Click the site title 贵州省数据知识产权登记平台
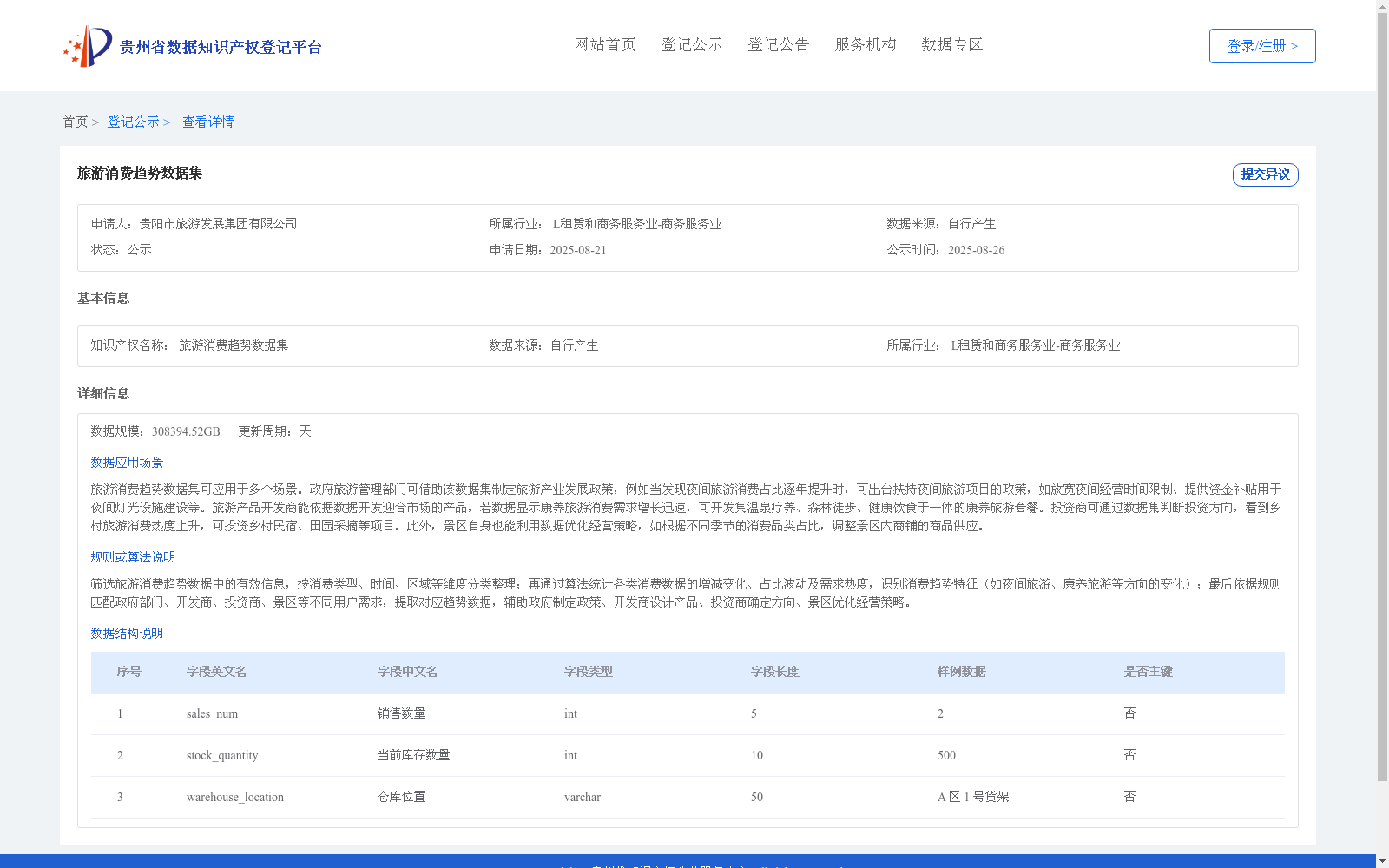Screen dimensions: 1389x868 221,47
